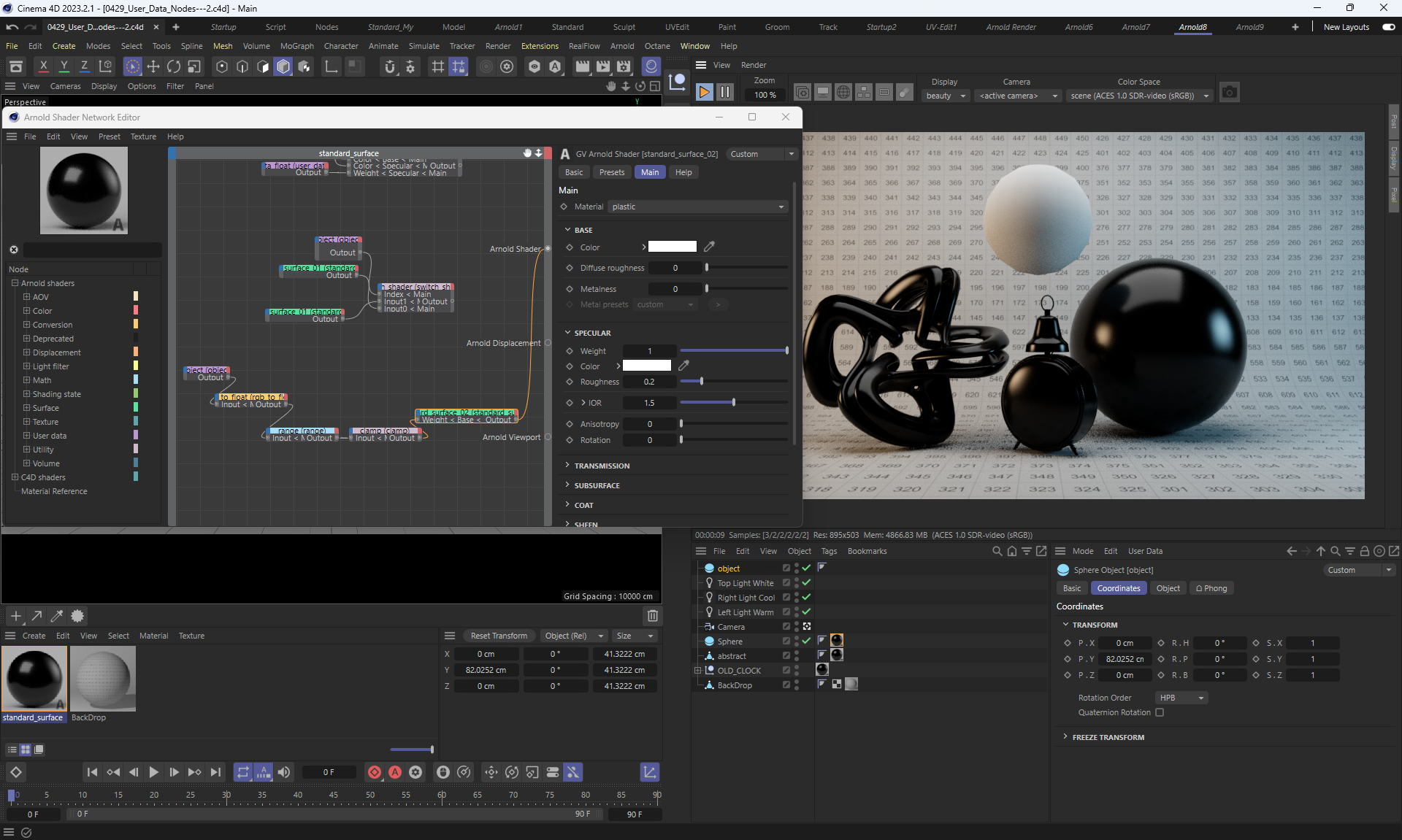
Task: Switch to the Presets tab in shader editor
Action: click(x=611, y=172)
